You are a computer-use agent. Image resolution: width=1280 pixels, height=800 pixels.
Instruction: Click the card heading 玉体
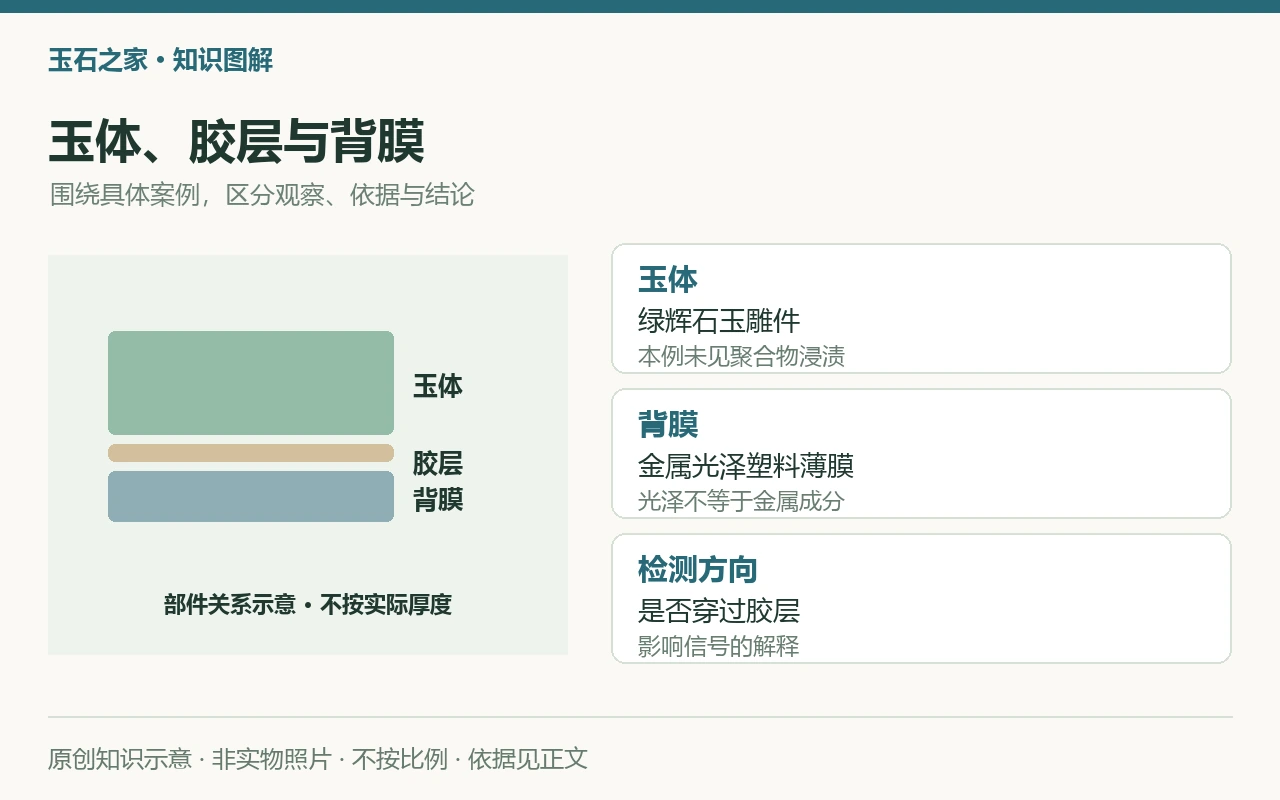pyautogui.click(x=668, y=280)
